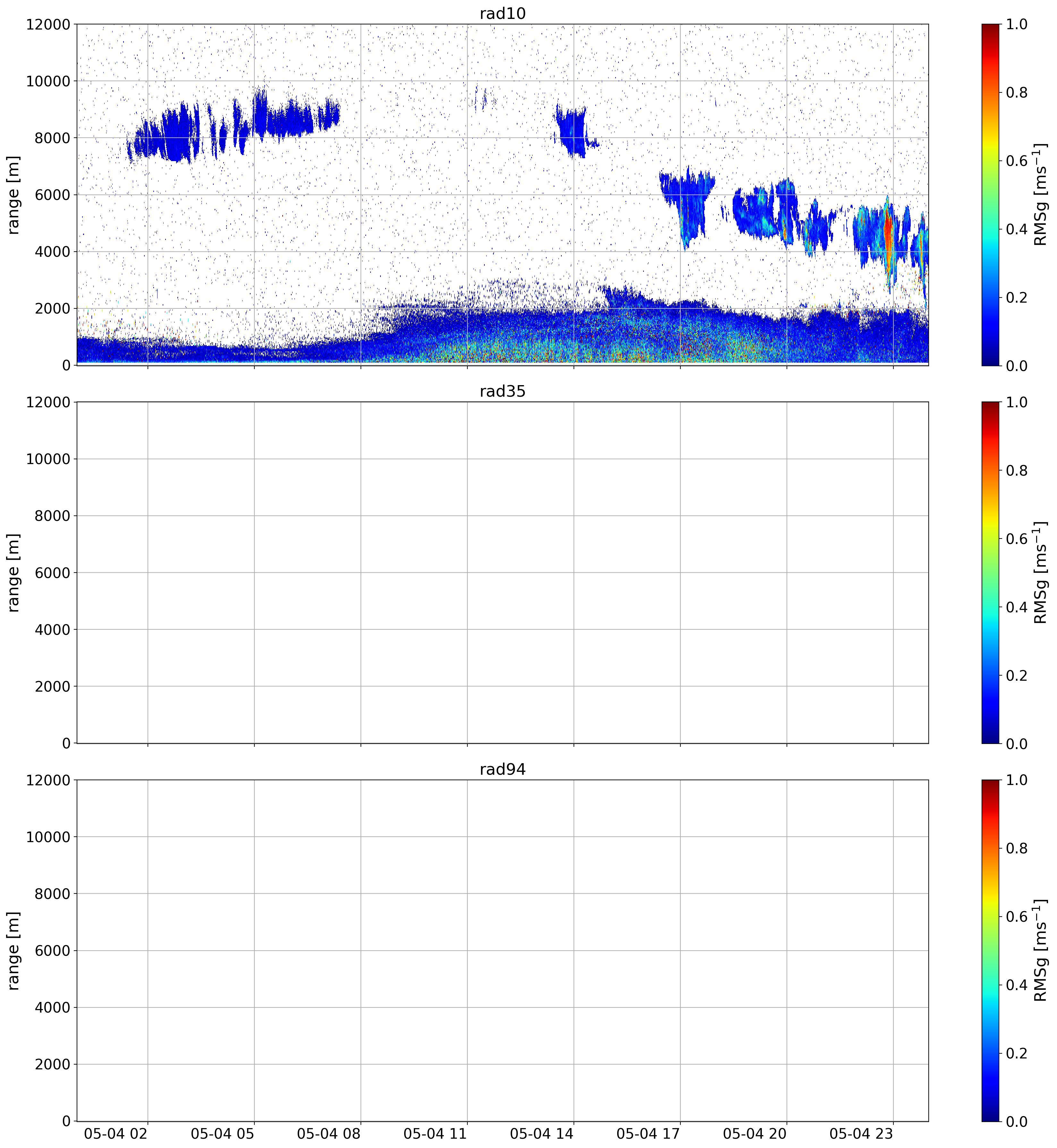The image size is (1057, 1148).
Task: Select the rad94 colorbar gradient
Action: click(x=990, y=951)
